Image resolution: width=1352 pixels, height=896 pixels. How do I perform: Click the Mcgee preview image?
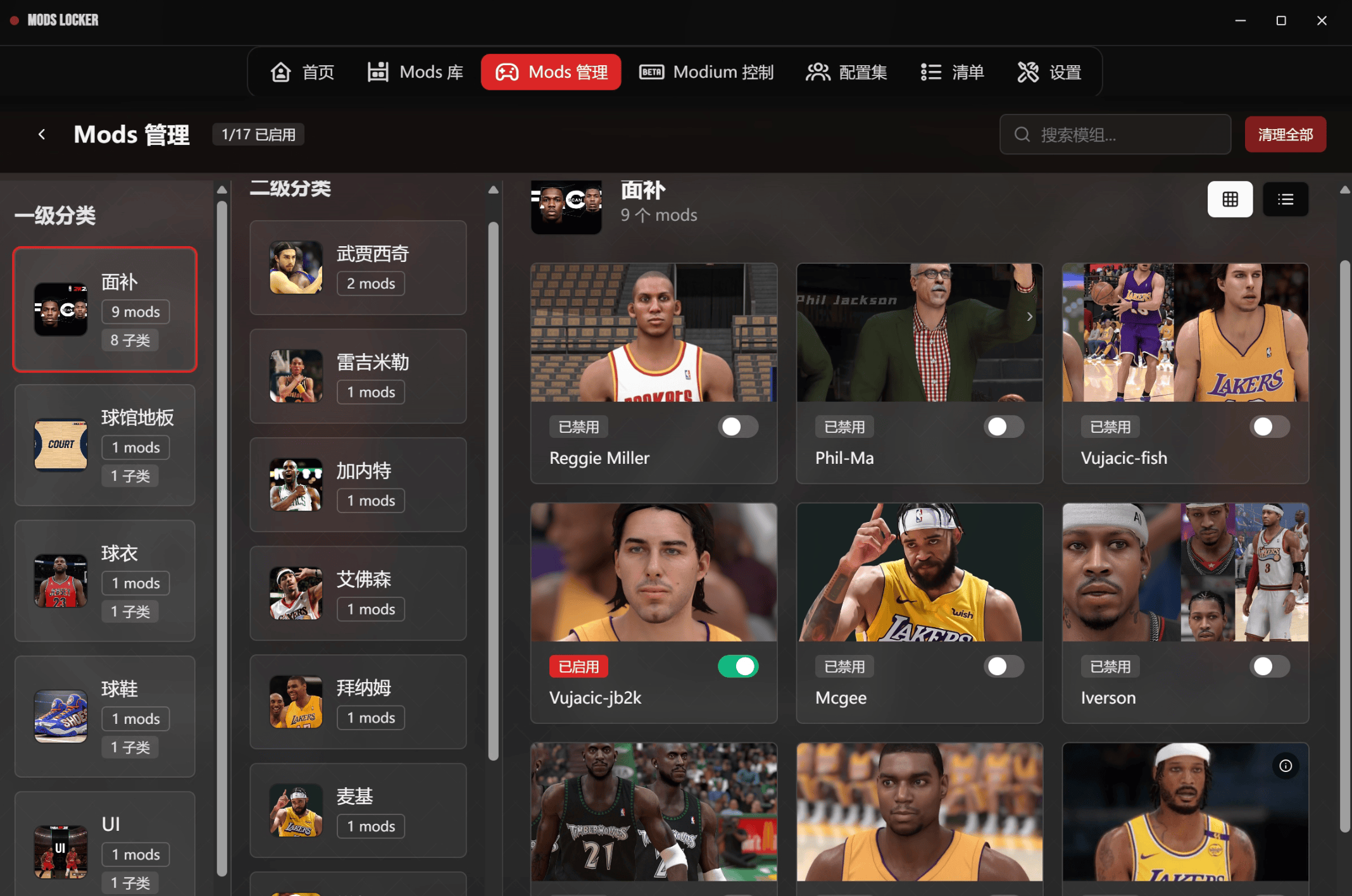[920, 573]
